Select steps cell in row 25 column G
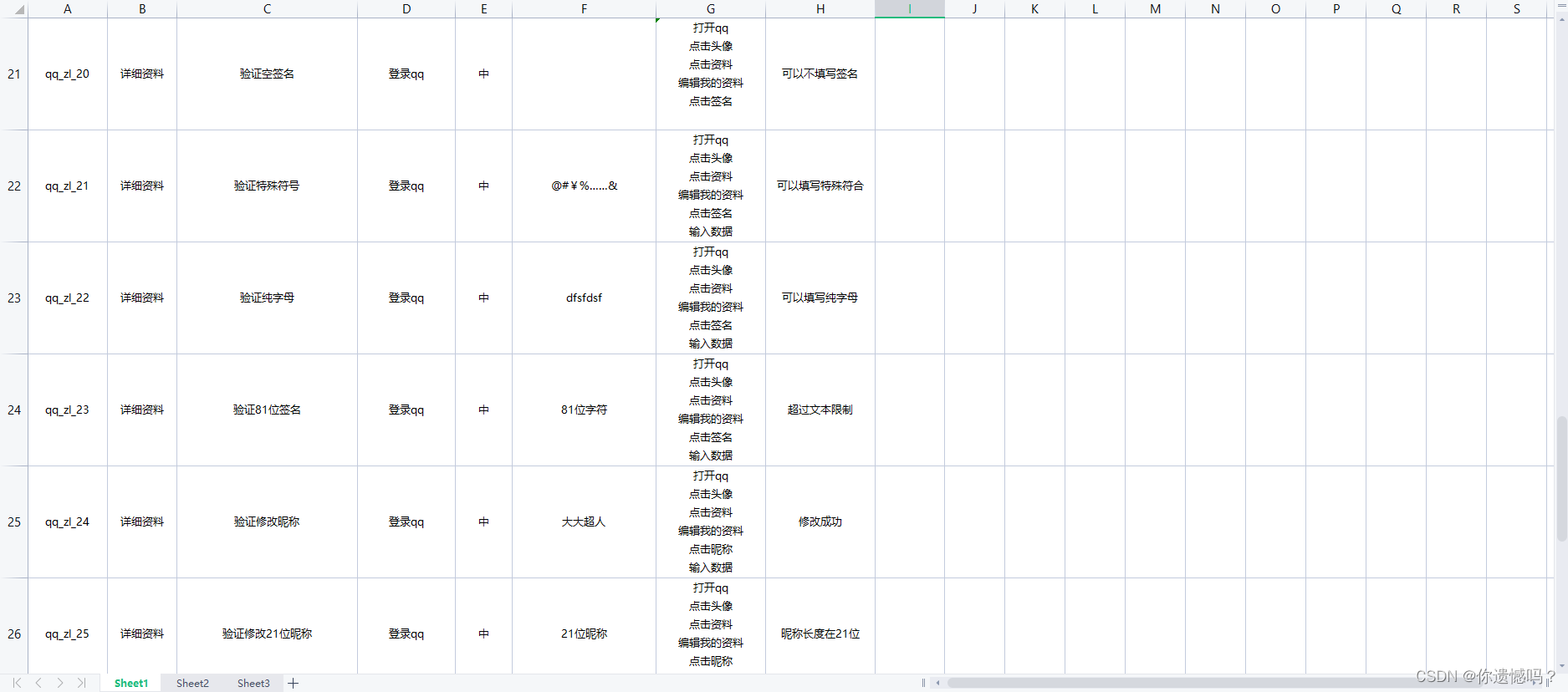Image resolution: width=1568 pixels, height=692 pixels. click(x=711, y=522)
